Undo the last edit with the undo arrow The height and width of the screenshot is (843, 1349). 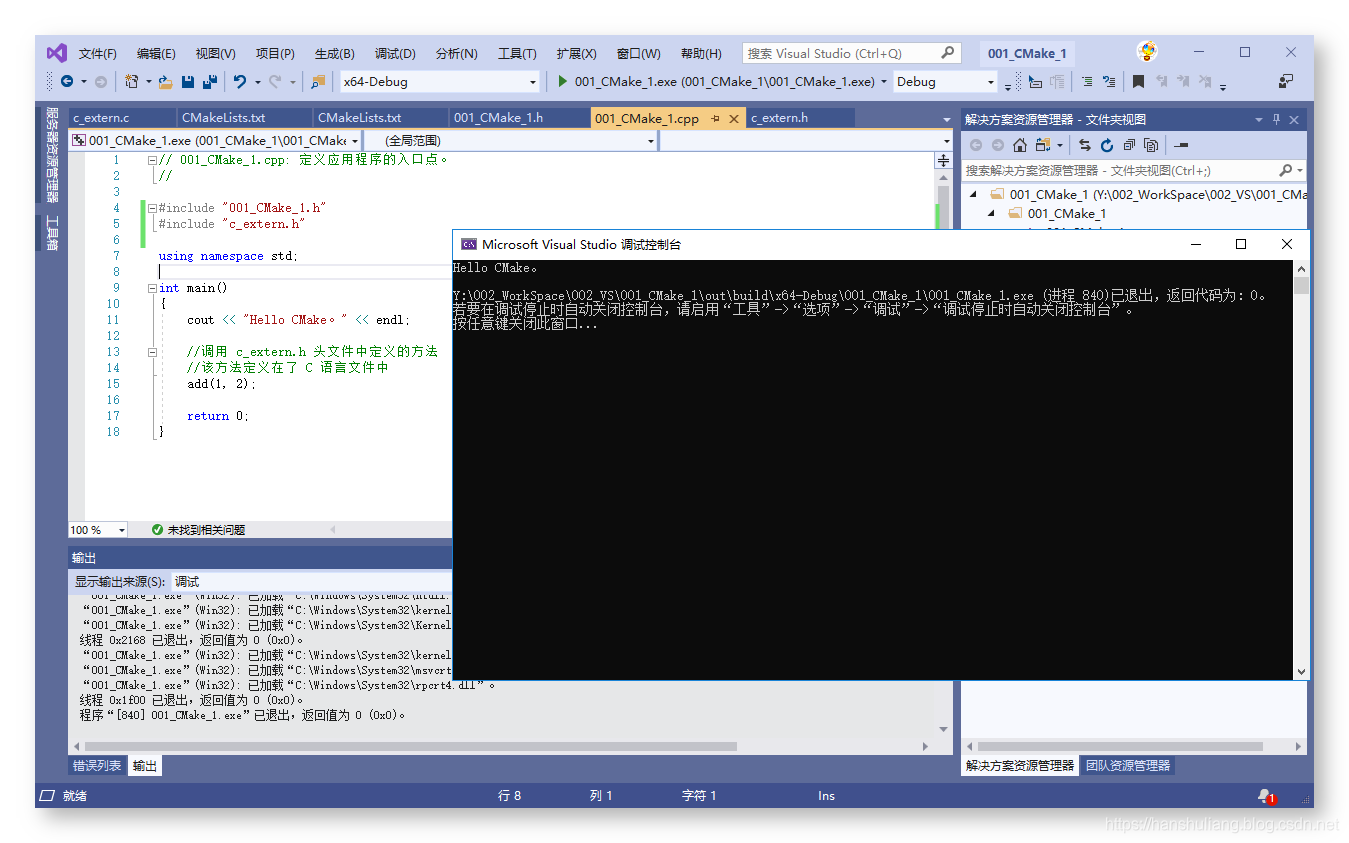[x=240, y=81]
